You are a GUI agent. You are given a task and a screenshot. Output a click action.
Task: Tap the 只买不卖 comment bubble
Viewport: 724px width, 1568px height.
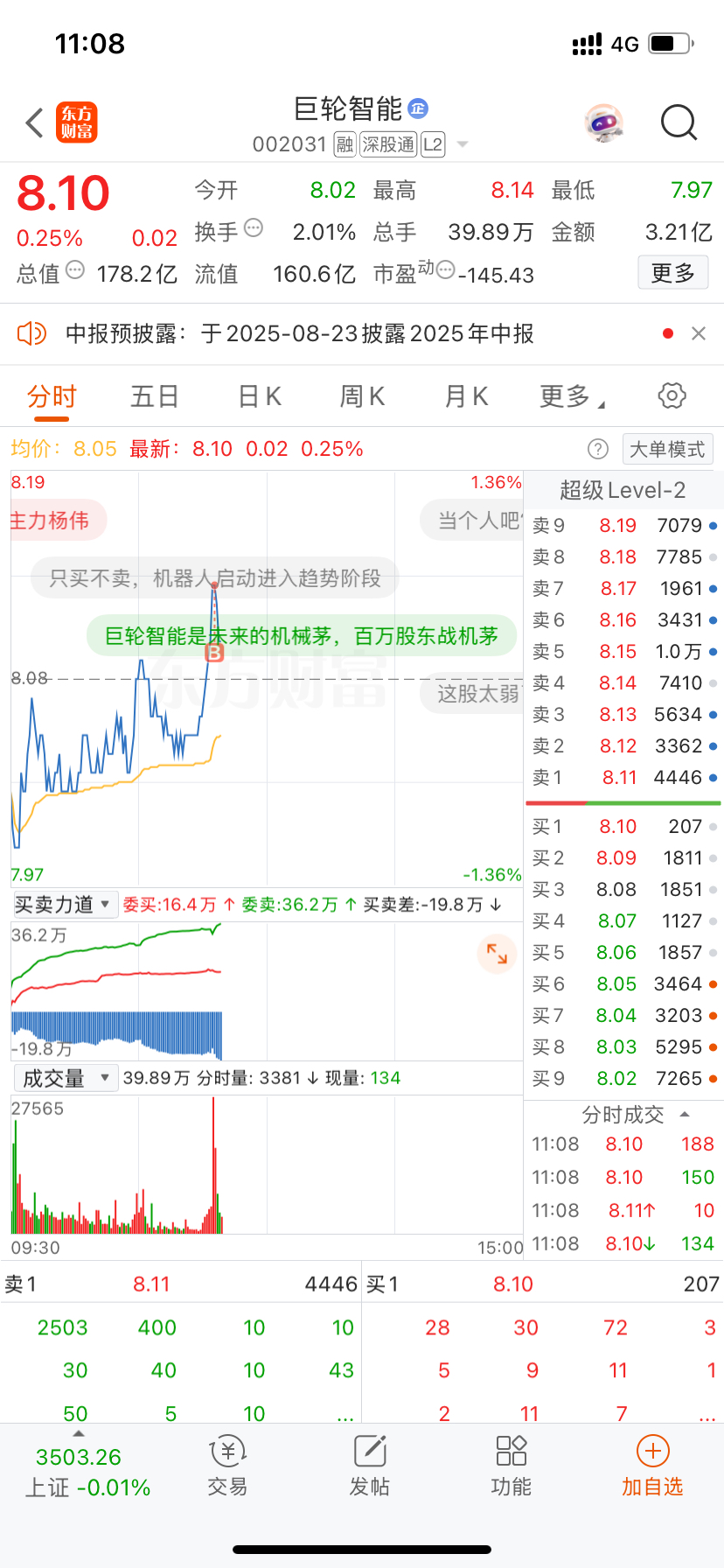click(x=215, y=578)
